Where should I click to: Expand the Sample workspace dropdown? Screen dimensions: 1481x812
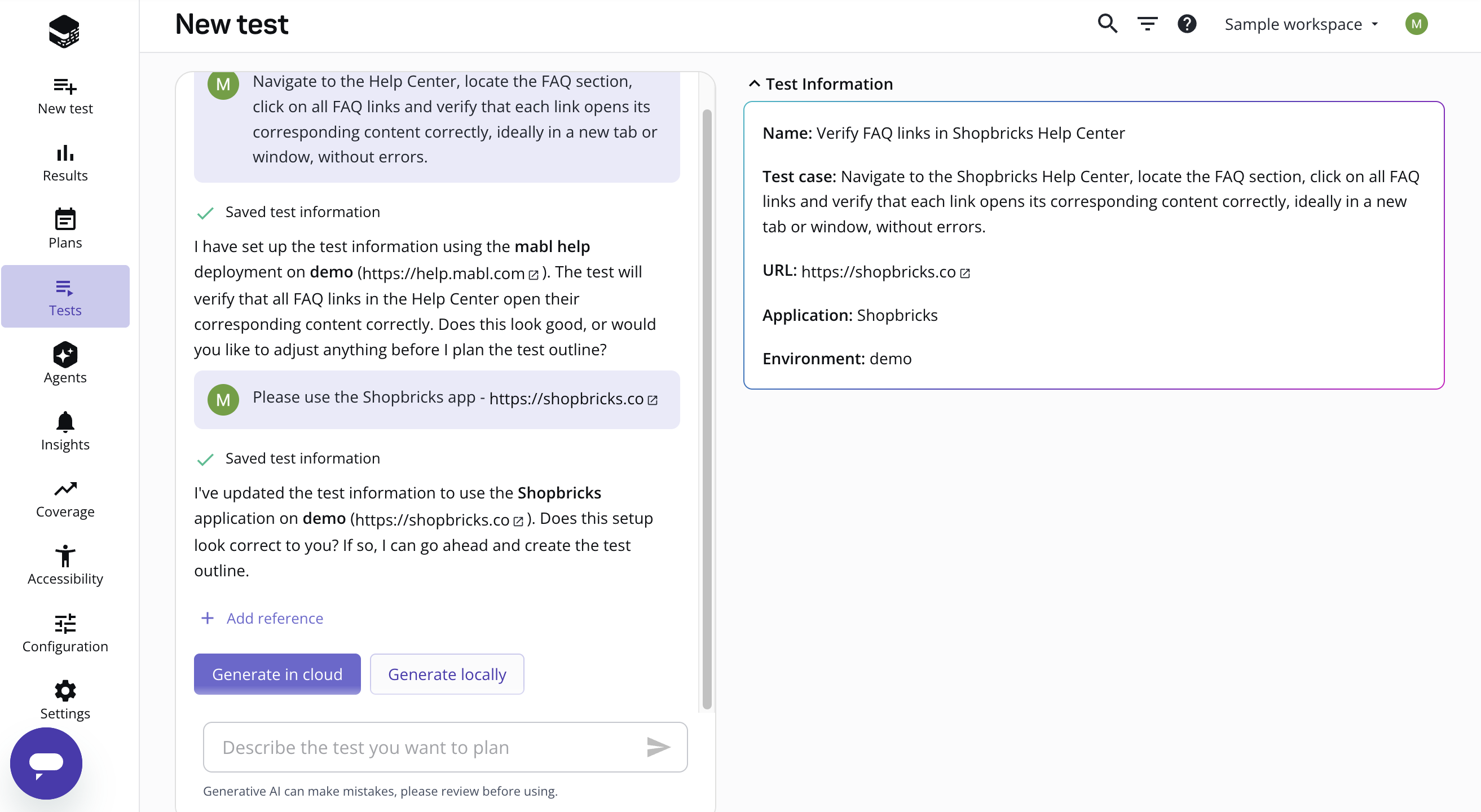(1301, 24)
